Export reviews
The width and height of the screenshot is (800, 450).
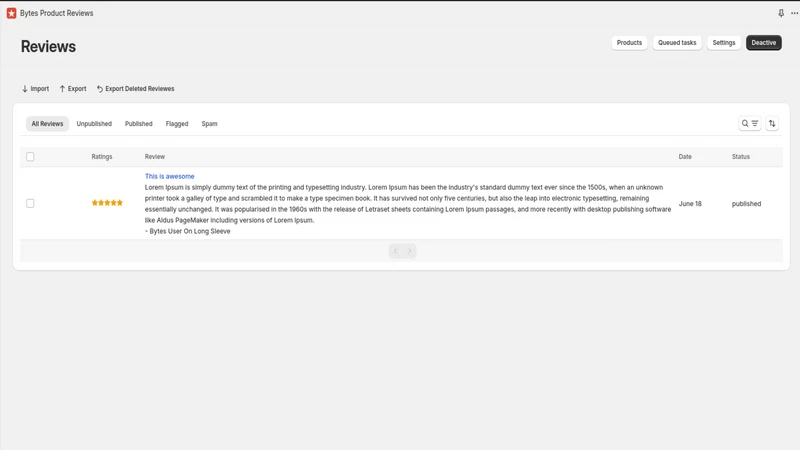coord(72,89)
